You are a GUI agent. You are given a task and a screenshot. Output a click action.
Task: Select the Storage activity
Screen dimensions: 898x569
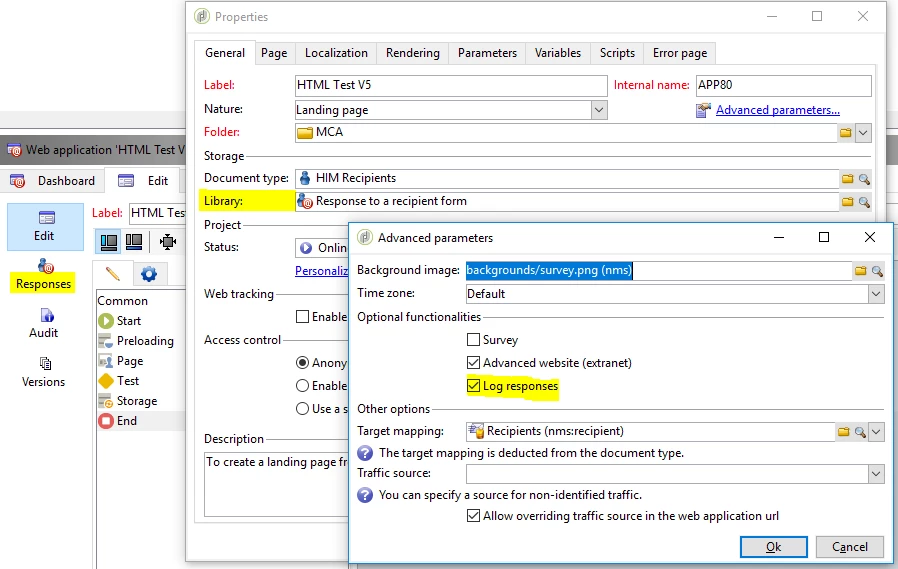coord(128,401)
